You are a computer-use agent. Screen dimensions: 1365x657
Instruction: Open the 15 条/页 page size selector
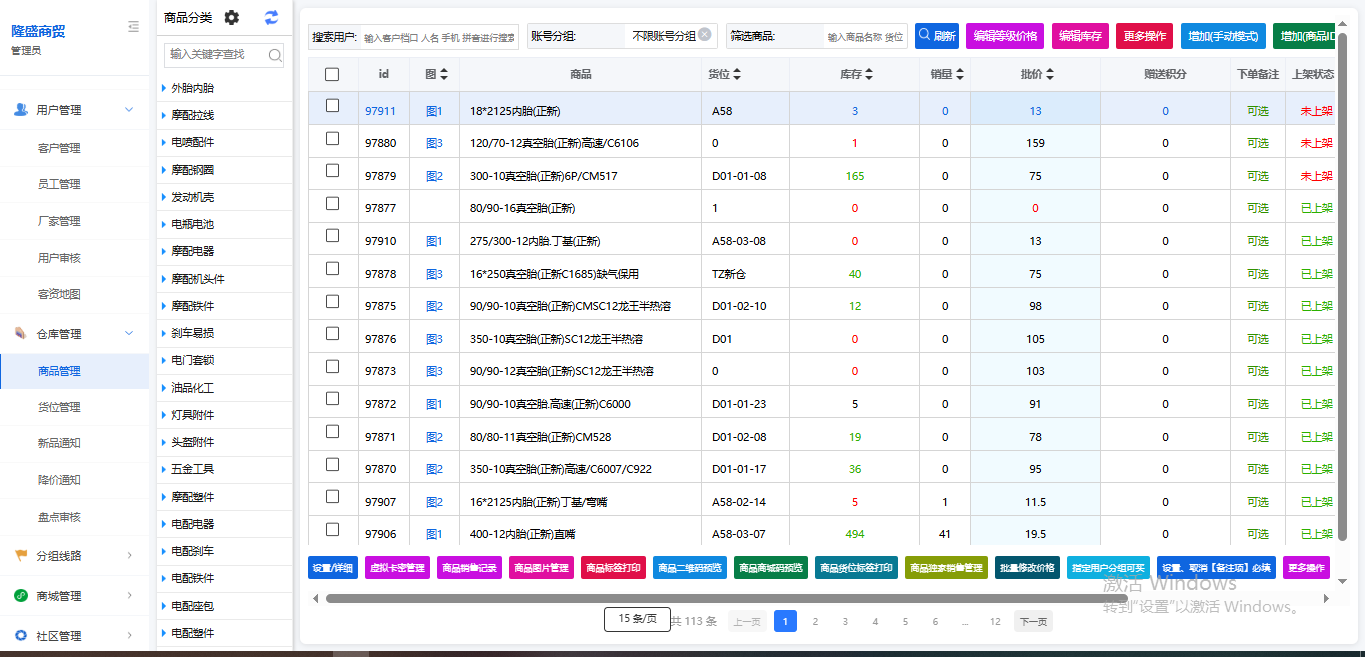tap(637, 620)
